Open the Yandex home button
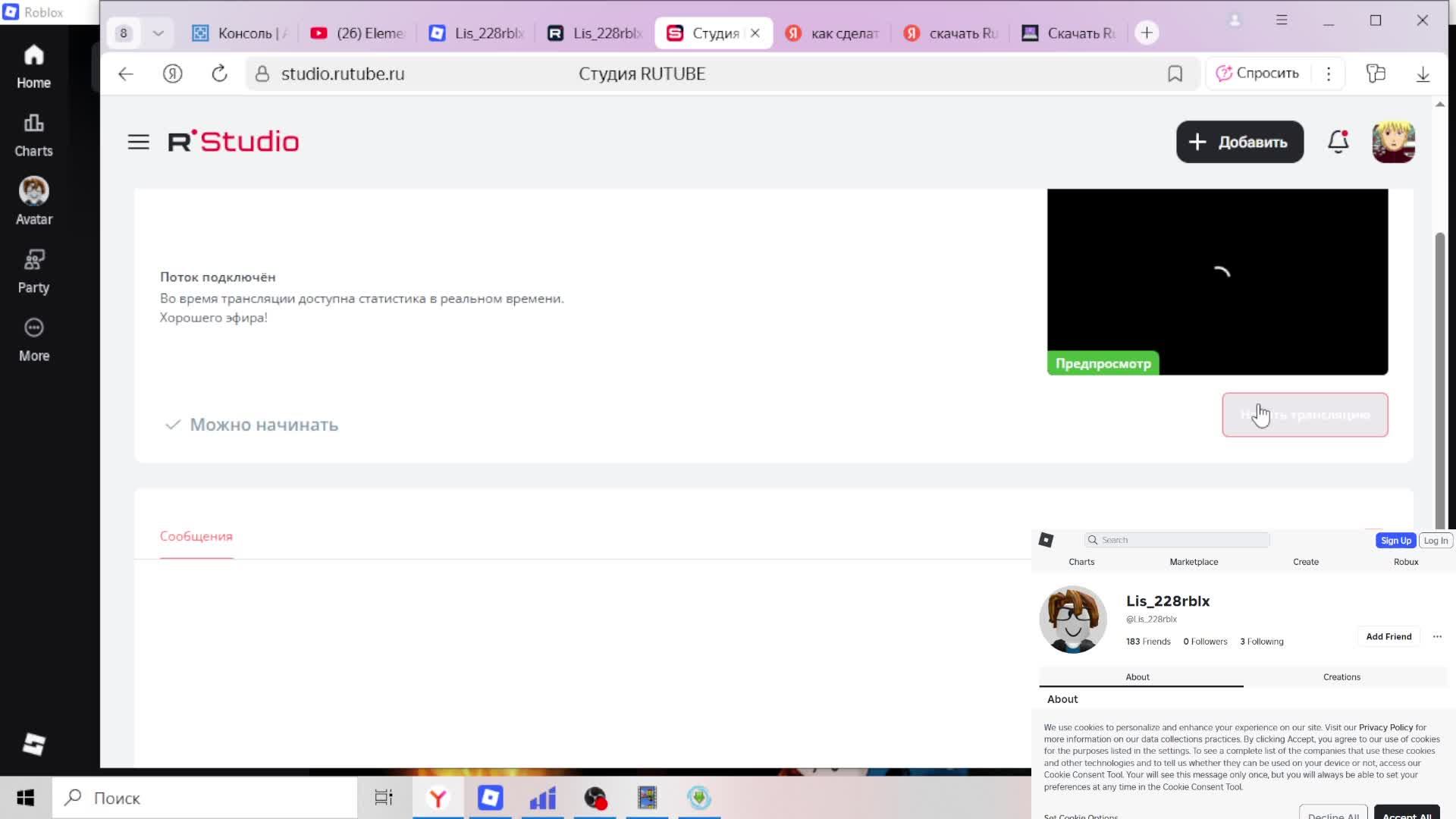The image size is (1456, 819). point(173,74)
